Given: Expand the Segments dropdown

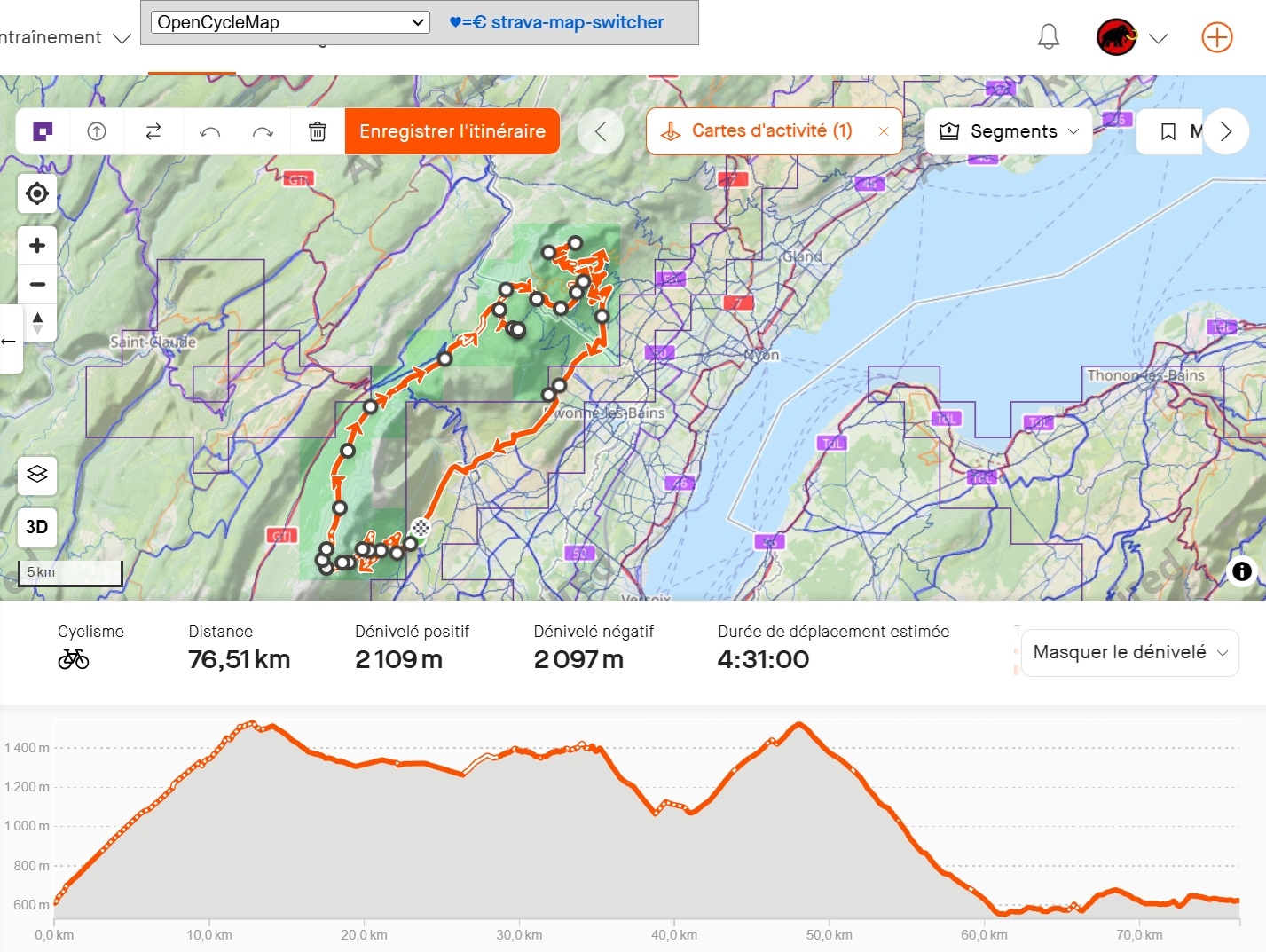Looking at the screenshot, I should click(1009, 131).
